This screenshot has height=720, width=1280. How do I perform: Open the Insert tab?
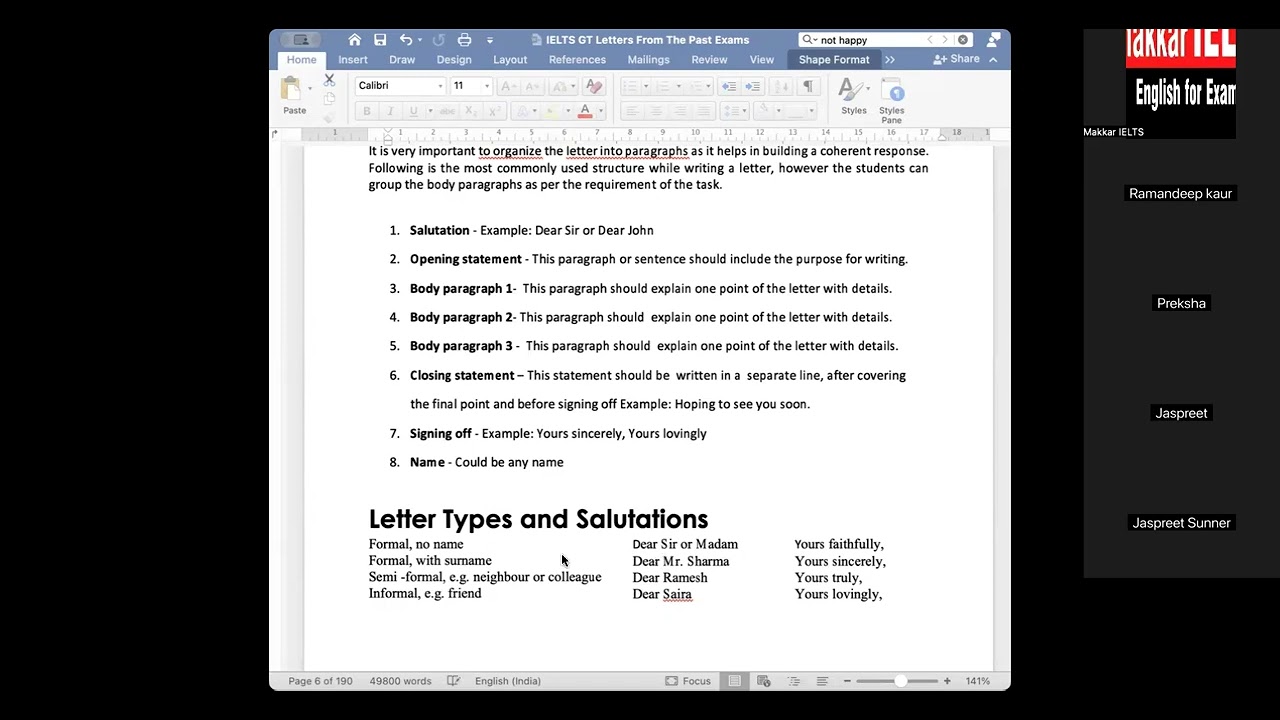353,60
